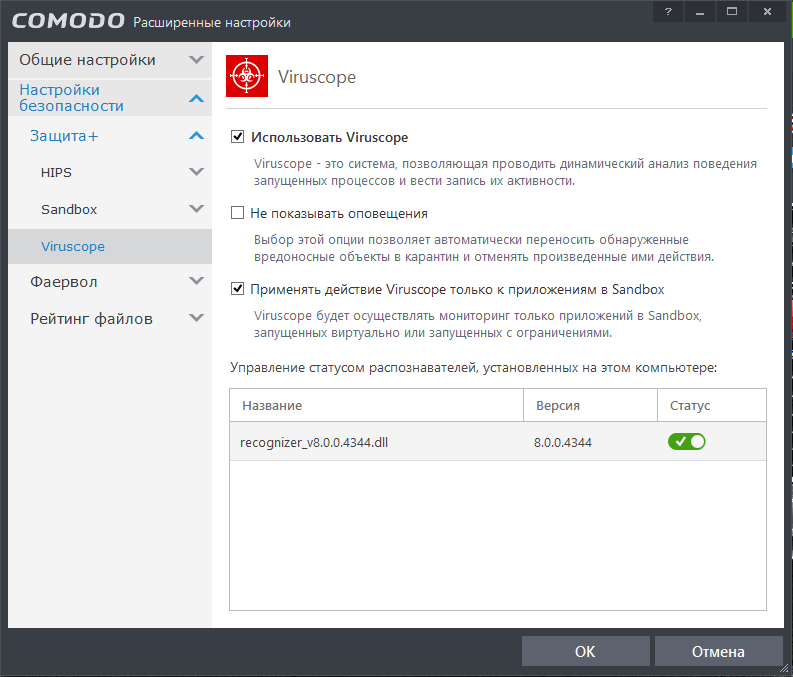Sort table by Название column header
793x677 pixels.
pyautogui.click(x=376, y=405)
